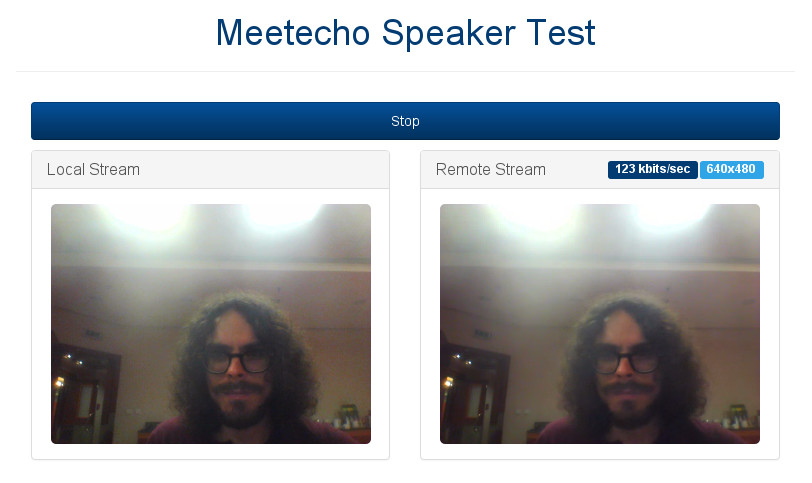Select the Meetecho Speaker Test heading
The height and width of the screenshot is (483, 812).
tap(405, 33)
